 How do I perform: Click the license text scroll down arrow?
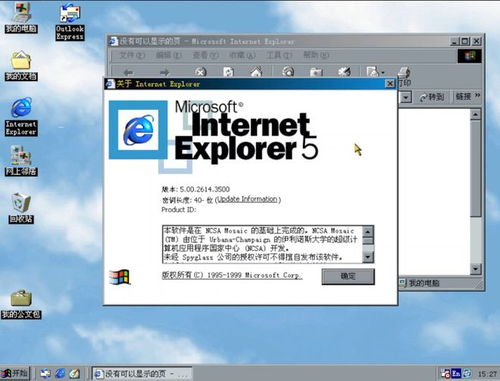368,256
